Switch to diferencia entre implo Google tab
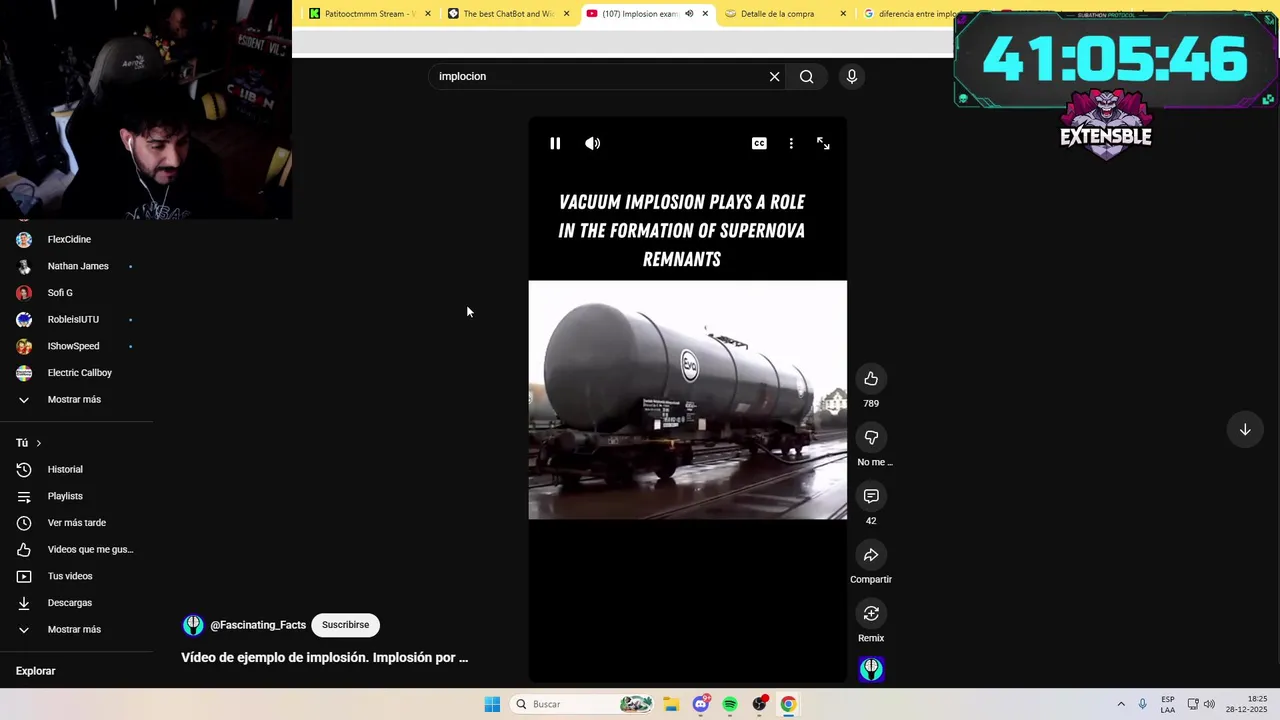The width and height of the screenshot is (1280, 720). (908, 14)
